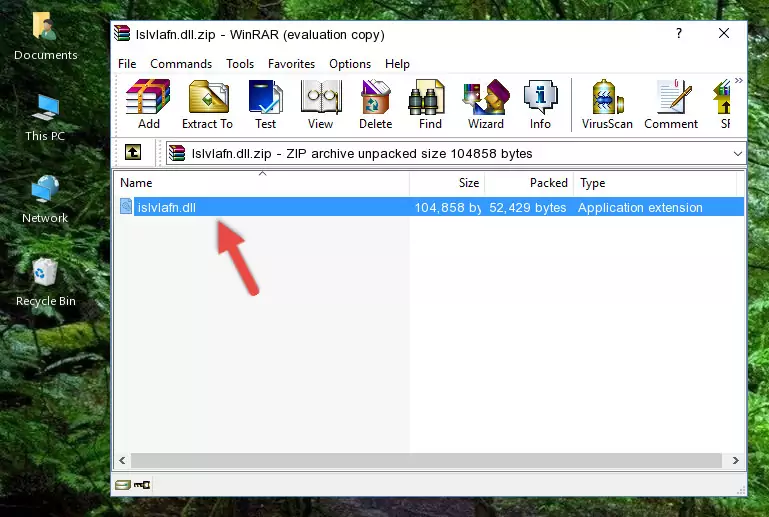Select the Network desktop icon
The image size is (769, 517).
tap(45, 199)
